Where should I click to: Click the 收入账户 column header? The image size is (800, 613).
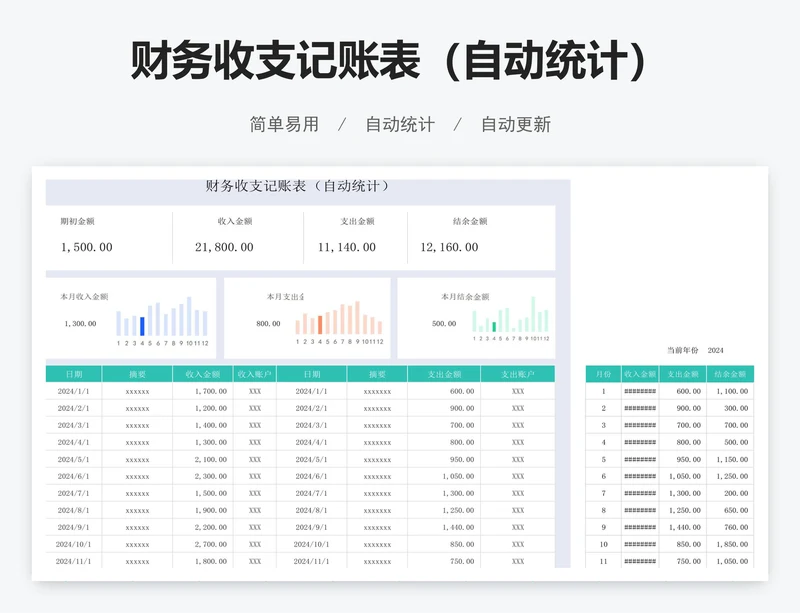pos(255,374)
